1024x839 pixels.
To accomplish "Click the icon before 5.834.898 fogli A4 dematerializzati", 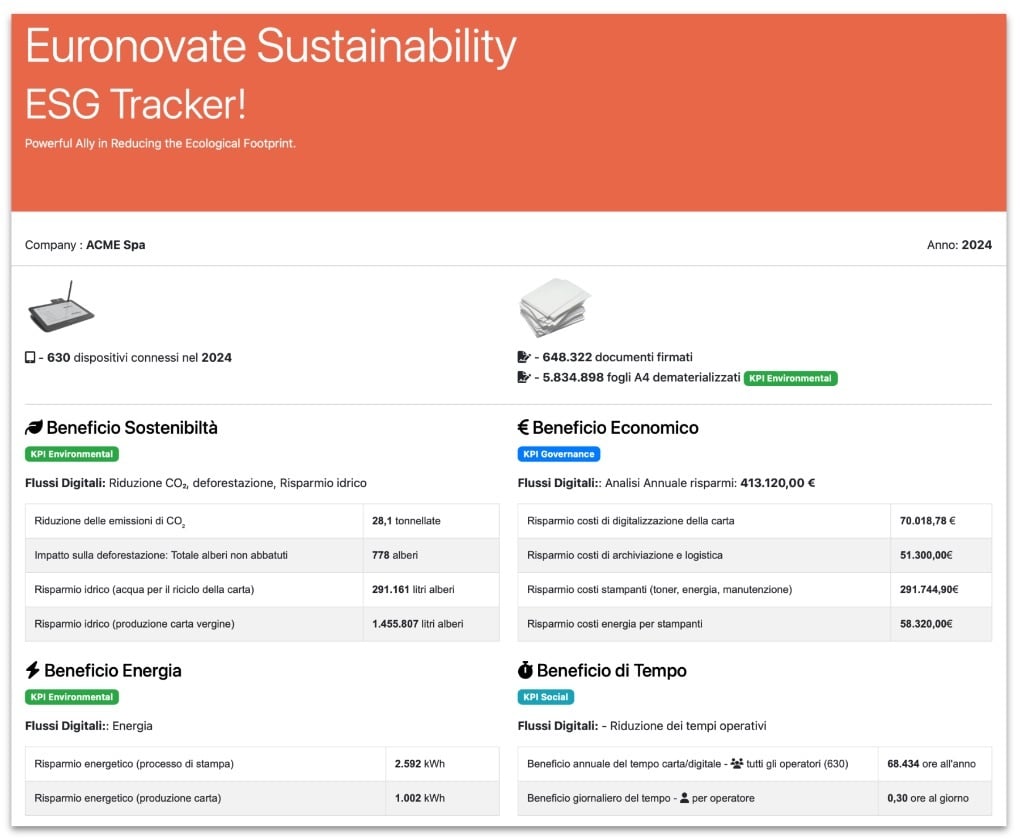I will [x=523, y=378].
